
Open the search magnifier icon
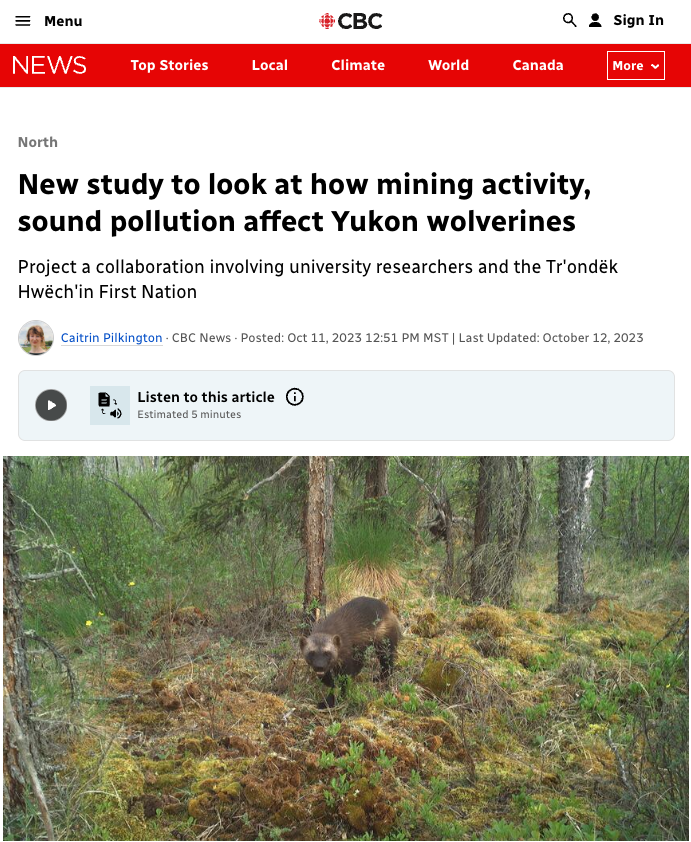(569, 20)
